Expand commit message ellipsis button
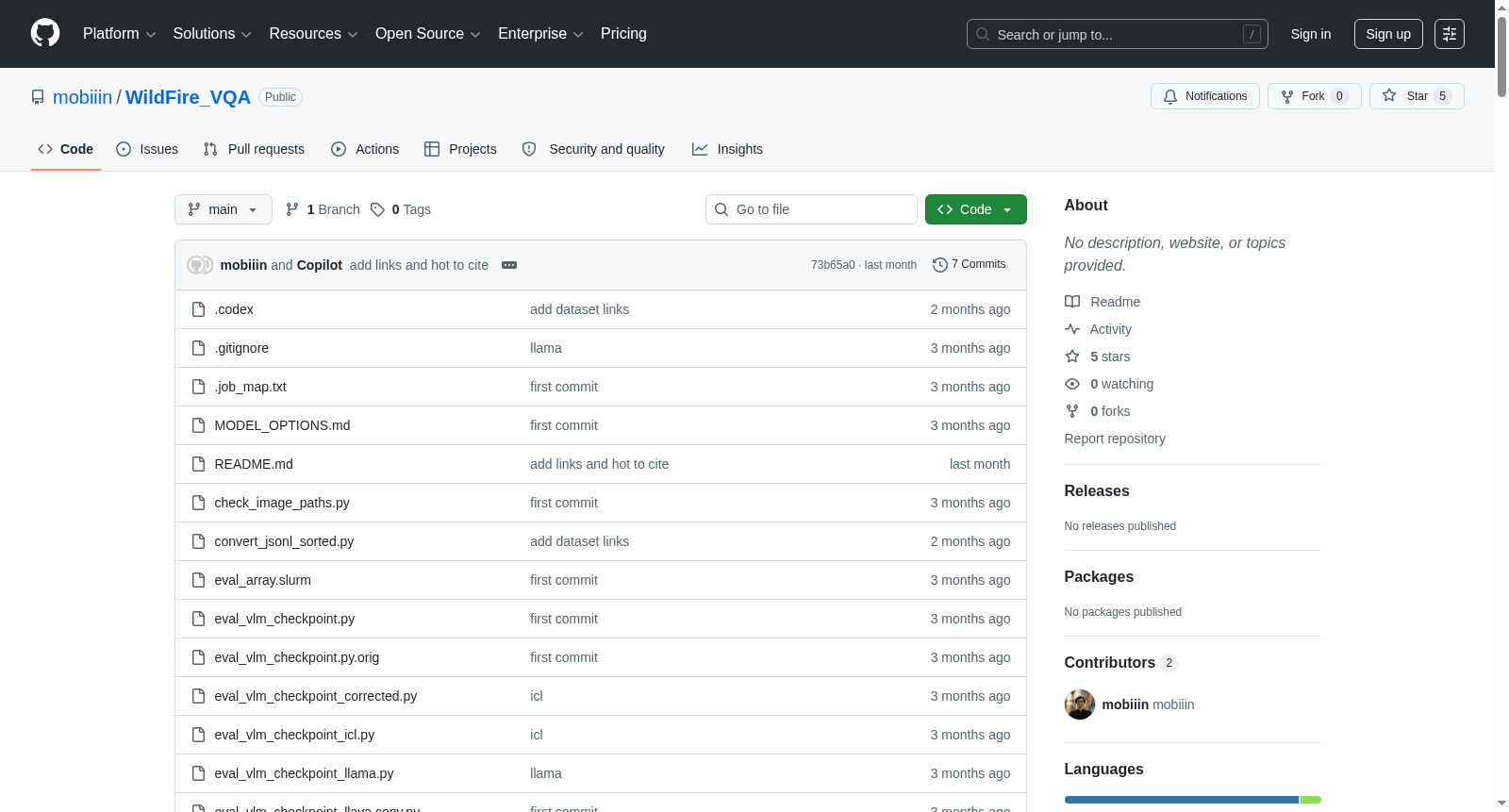 tap(509, 265)
